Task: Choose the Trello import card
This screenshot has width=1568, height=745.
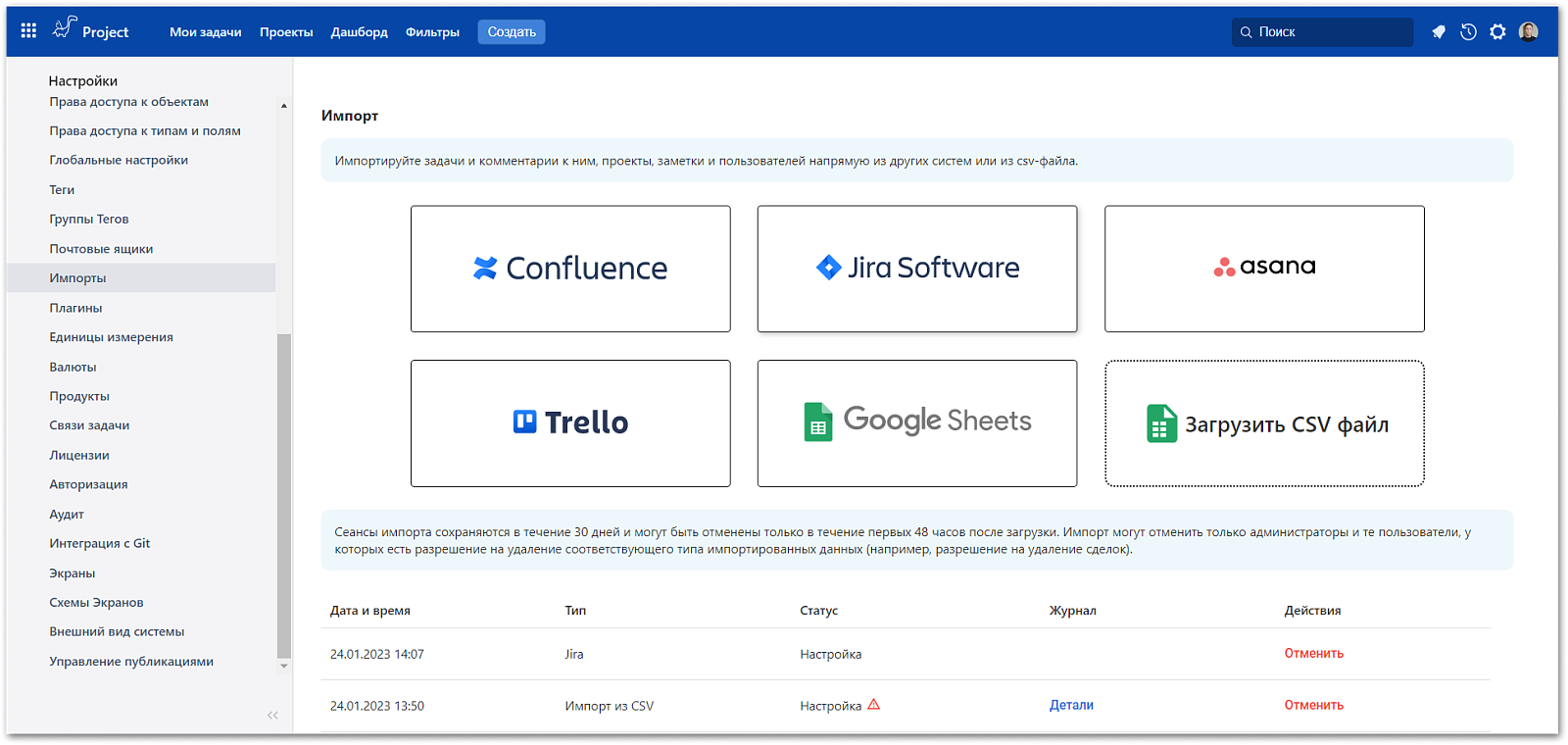Action: click(x=570, y=423)
